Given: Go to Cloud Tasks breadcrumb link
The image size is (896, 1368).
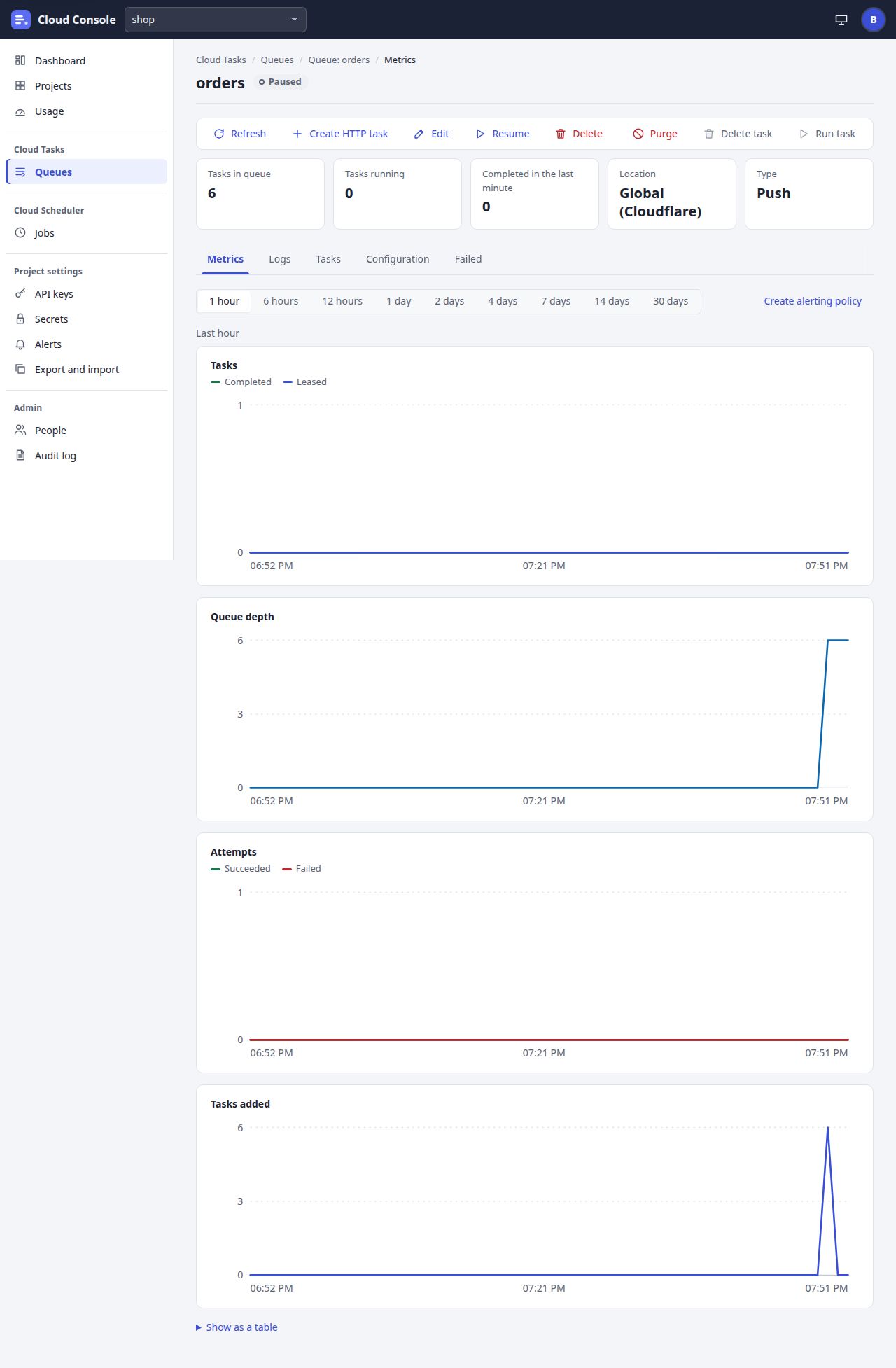Looking at the screenshot, I should coord(221,60).
